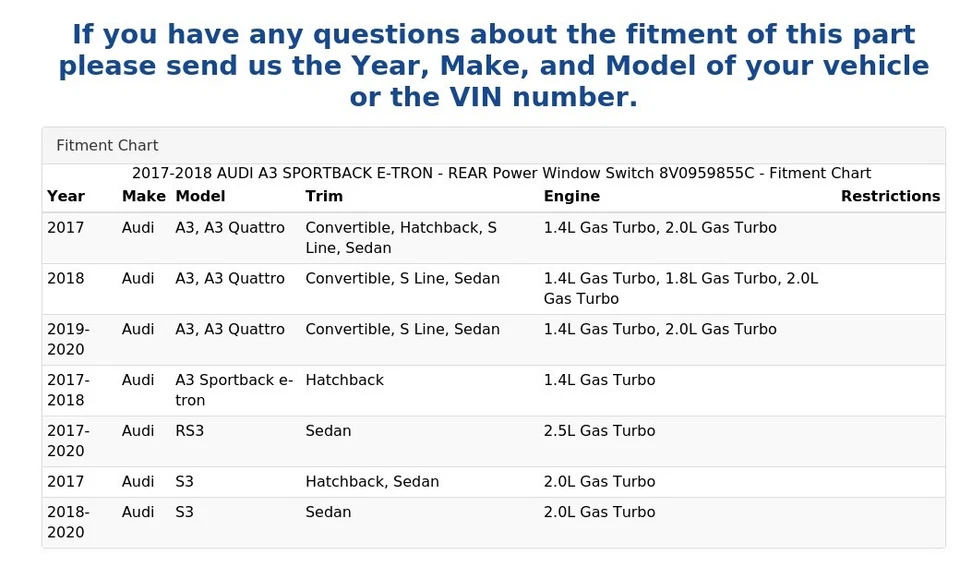Click the Restrictions column header
This screenshot has height=567, width=960.
click(890, 197)
